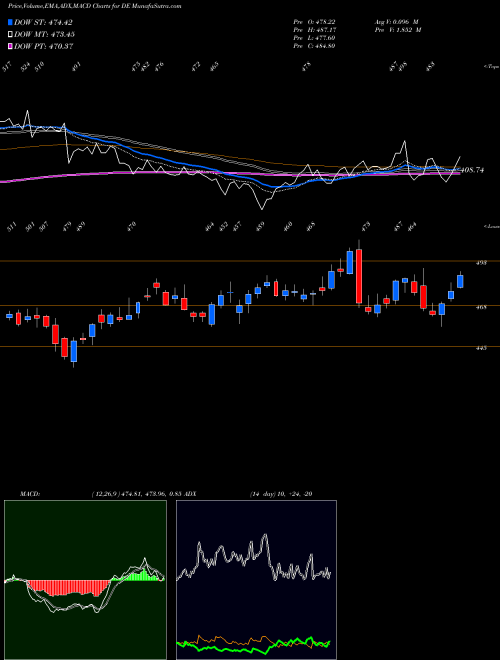Click the 443 price level label
Screen dimensions: 500x660
pos(481,348)
